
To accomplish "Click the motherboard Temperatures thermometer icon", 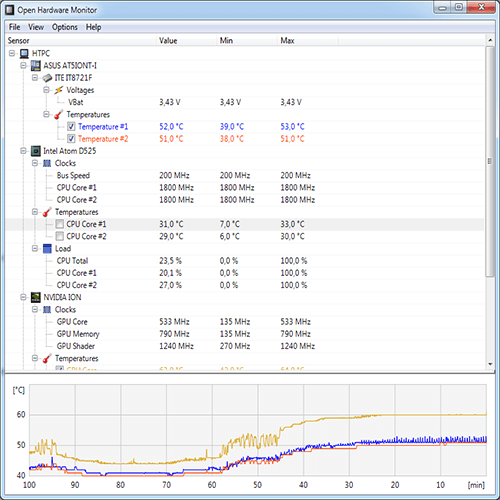I will [x=59, y=114].
